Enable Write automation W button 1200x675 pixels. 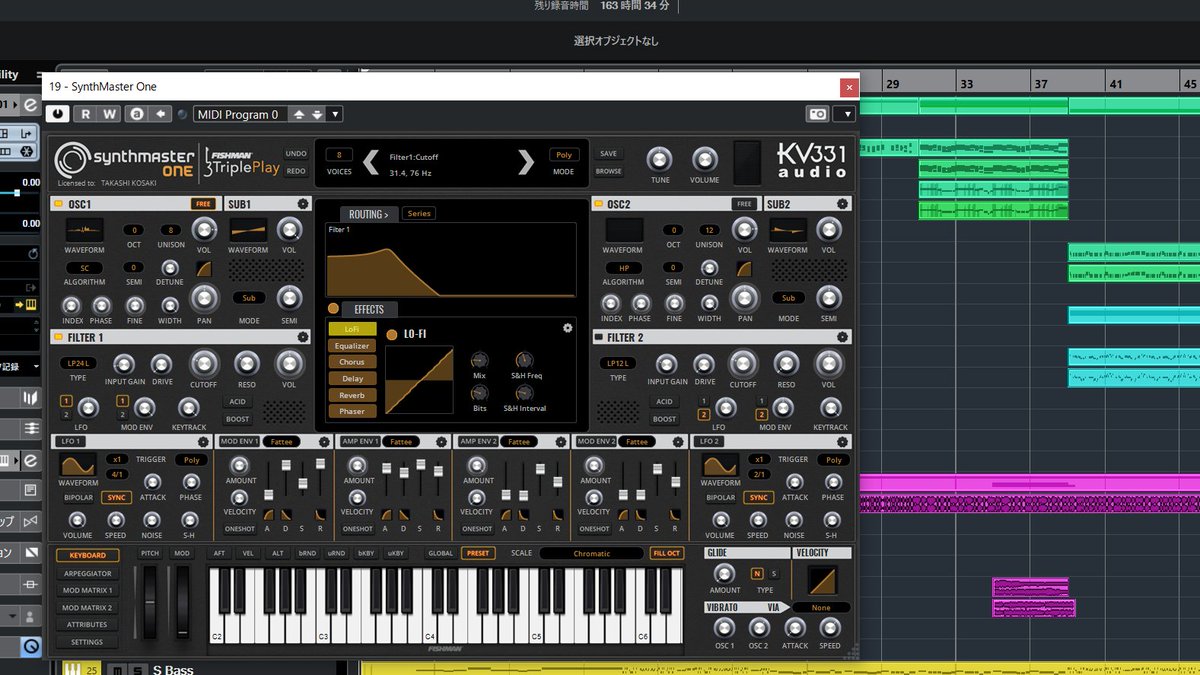[110, 114]
